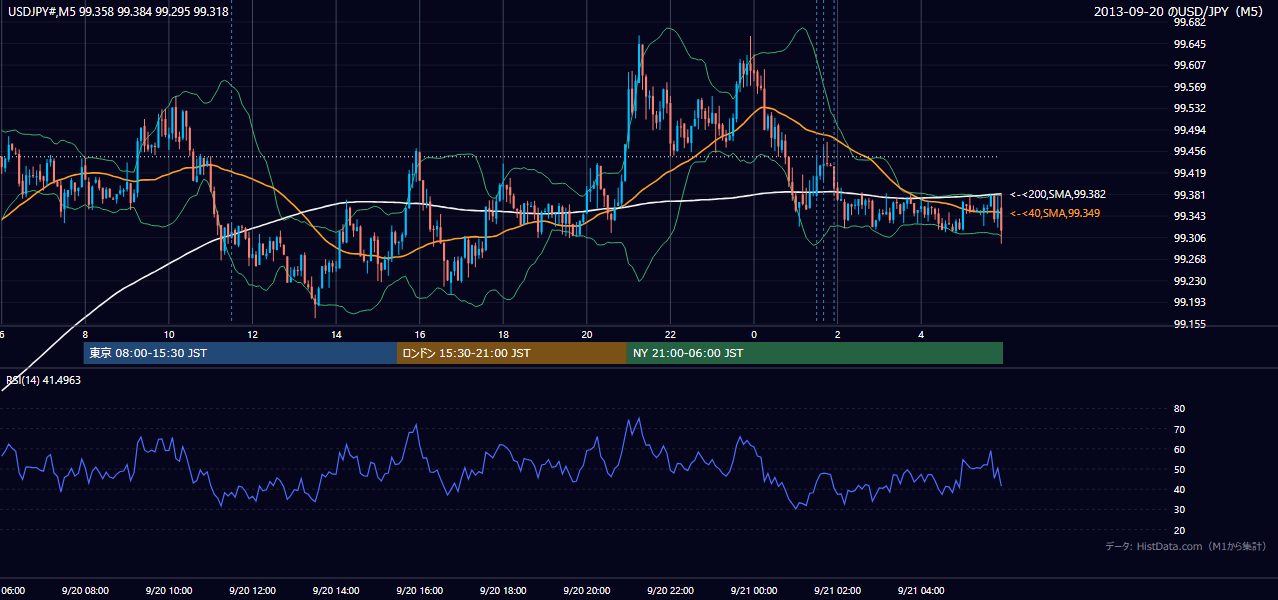Click the bottom timestamp 9/20 08:00
1278x600 pixels.
tap(85, 591)
